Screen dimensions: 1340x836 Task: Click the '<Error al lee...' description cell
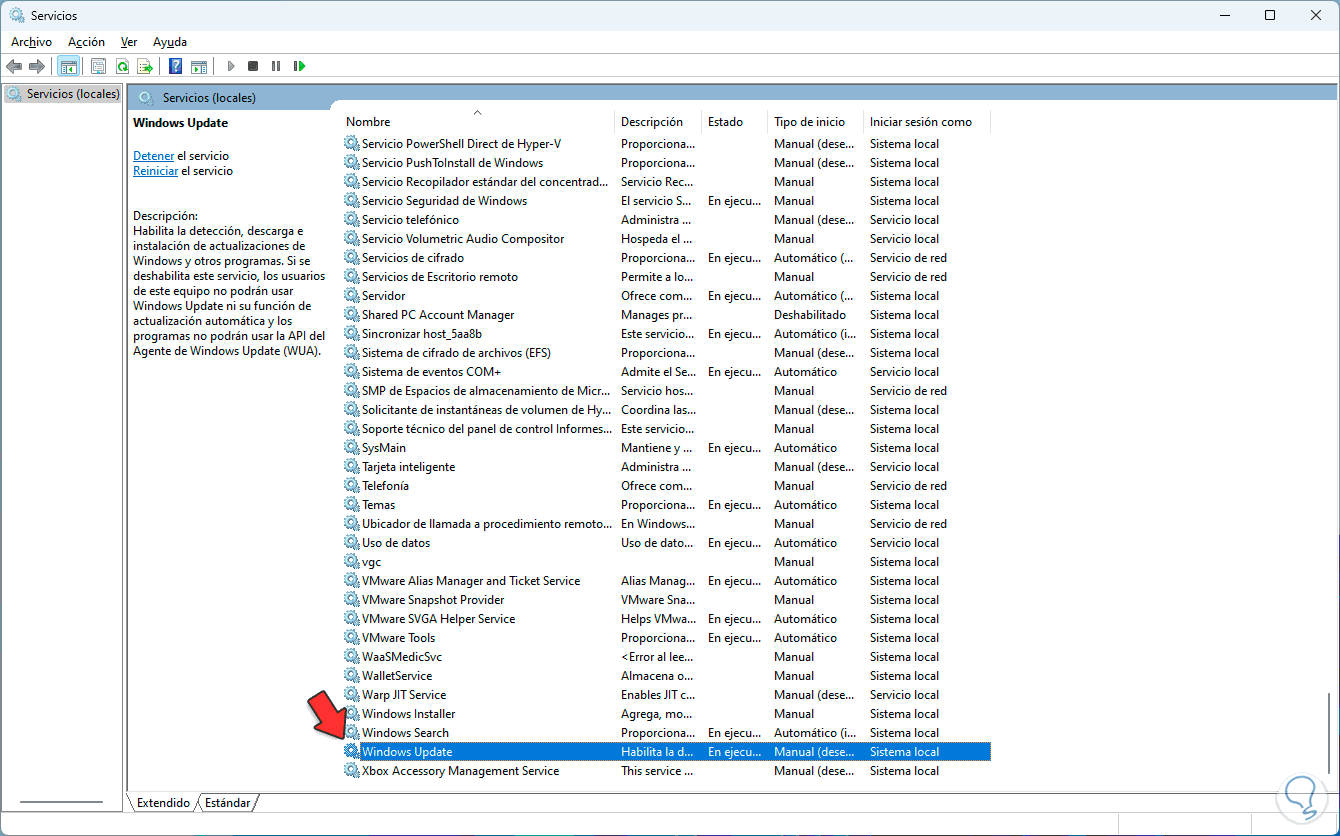657,657
